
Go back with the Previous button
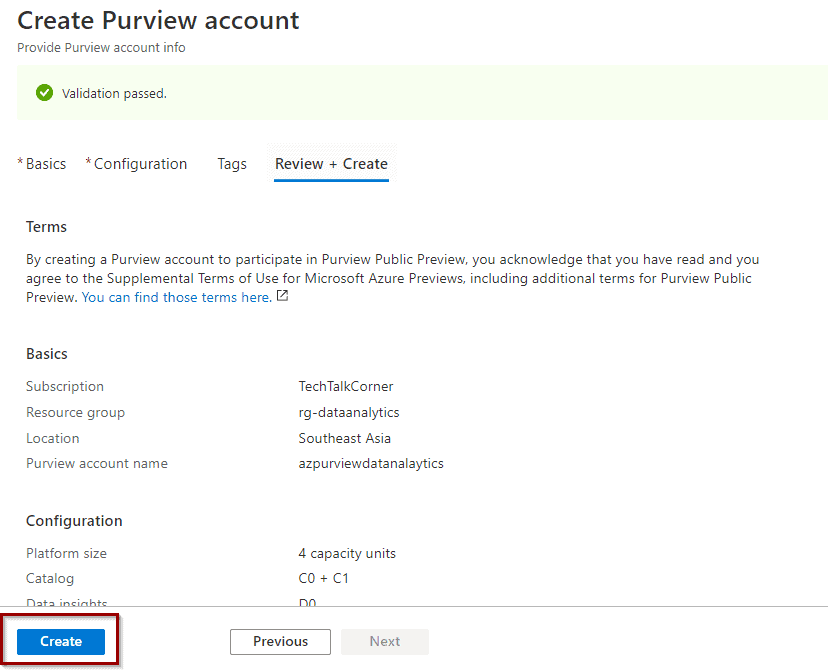pyautogui.click(x=280, y=641)
